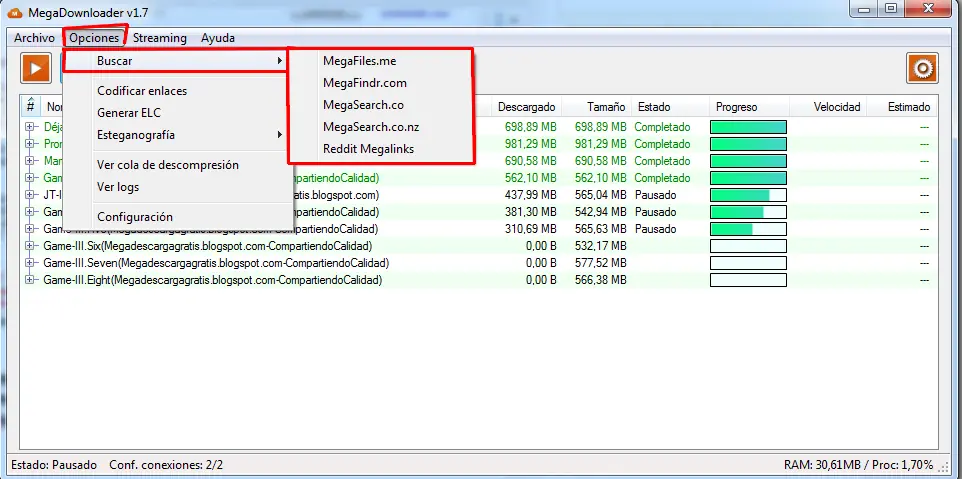
Task: Click the 532,17 MB size cell
Action: (x=601, y=246)
